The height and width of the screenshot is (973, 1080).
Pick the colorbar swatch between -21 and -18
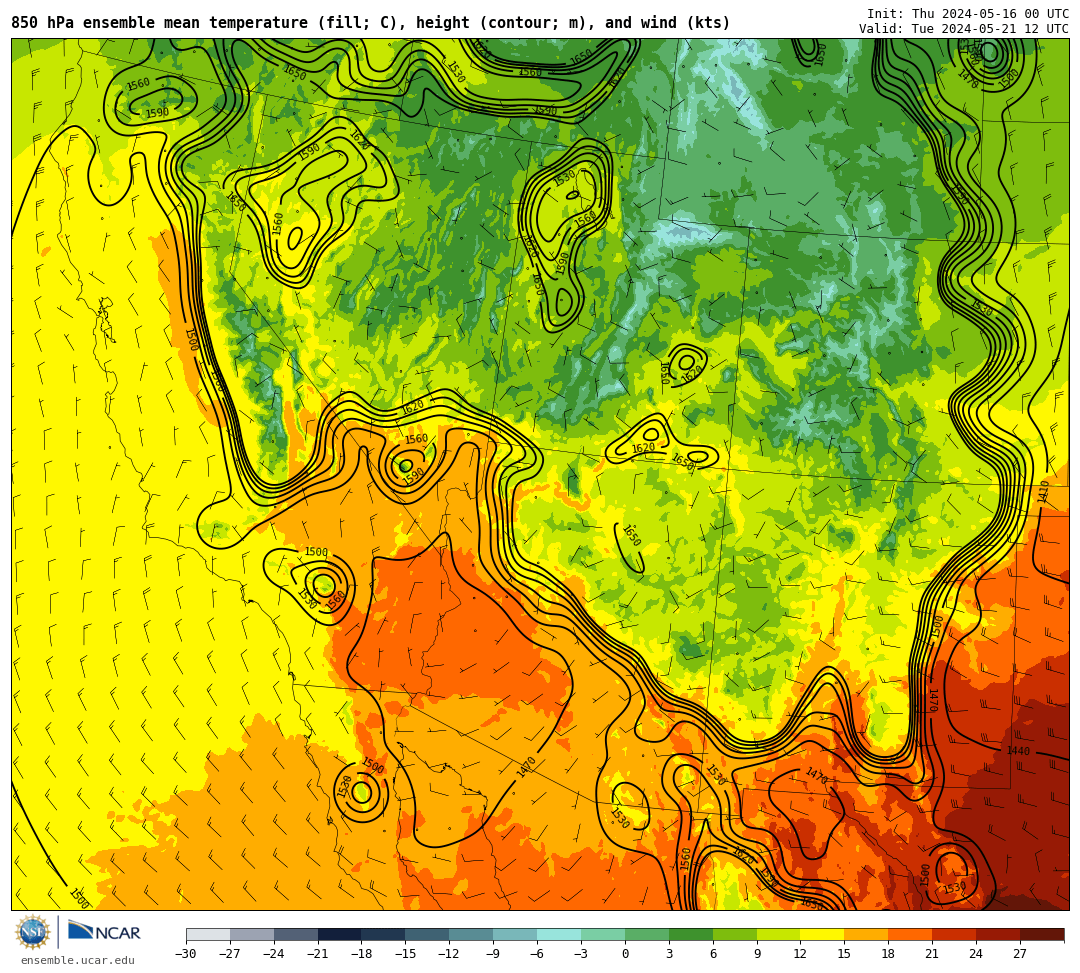(x=340, y=934)
